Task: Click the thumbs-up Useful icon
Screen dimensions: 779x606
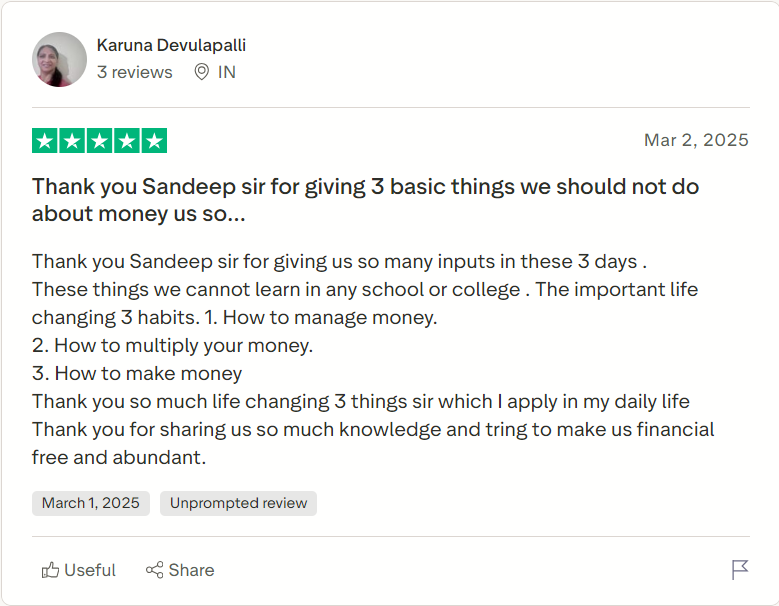Action: coord(50,570)
